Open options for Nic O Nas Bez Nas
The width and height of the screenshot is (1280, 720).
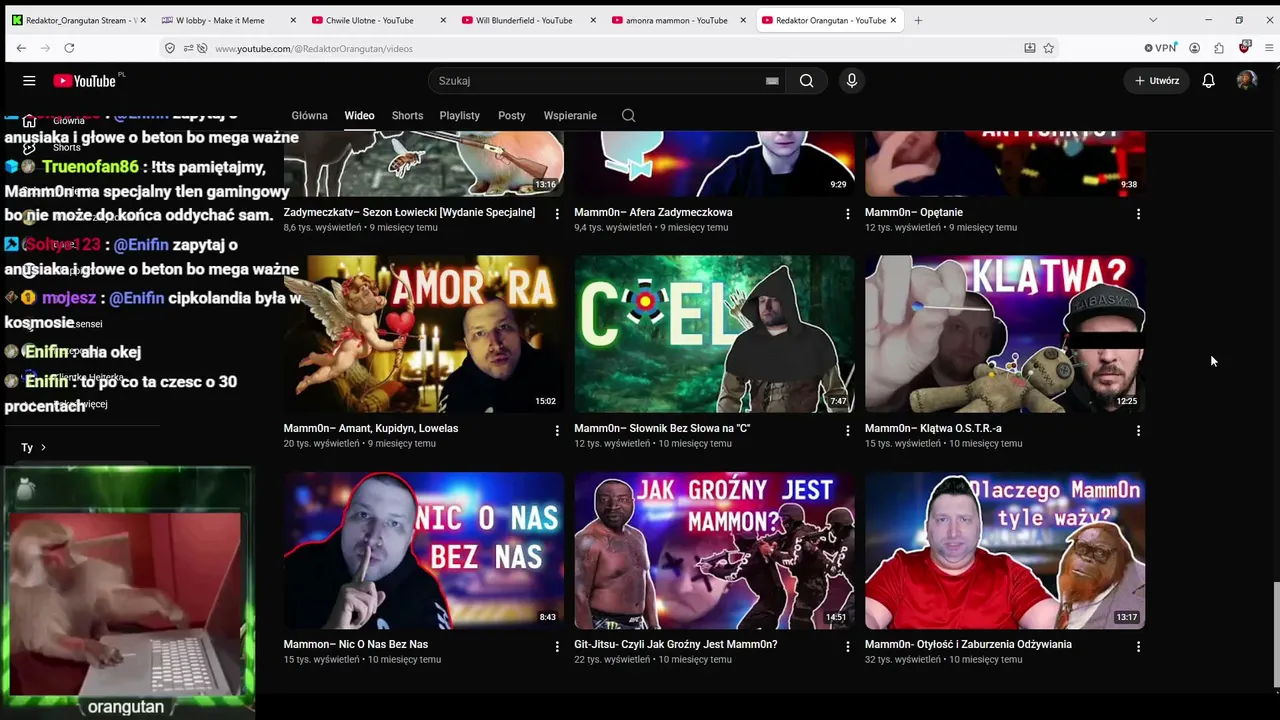[x=557, y=646]
